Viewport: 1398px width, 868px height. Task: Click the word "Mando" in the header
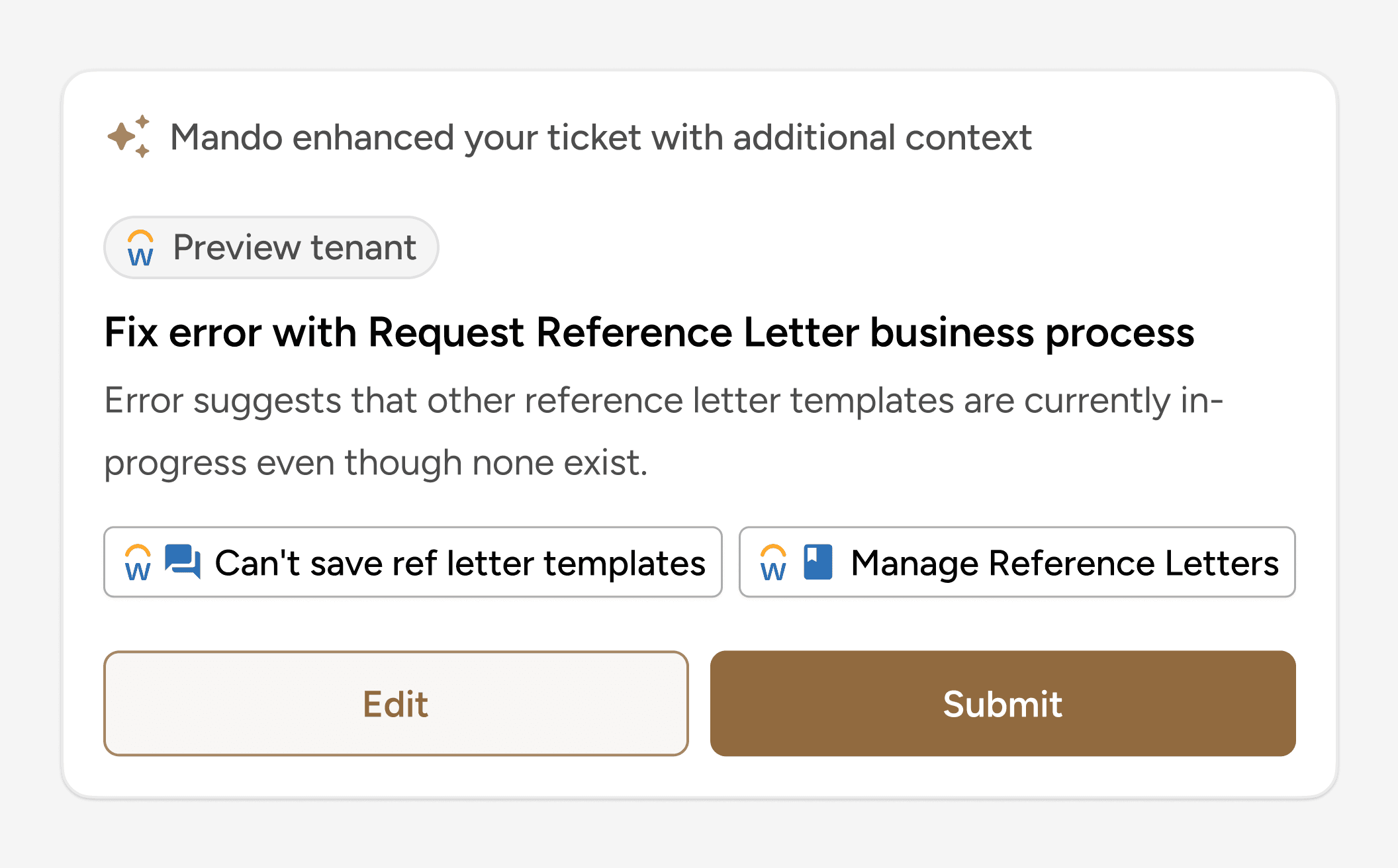point(226,138)
